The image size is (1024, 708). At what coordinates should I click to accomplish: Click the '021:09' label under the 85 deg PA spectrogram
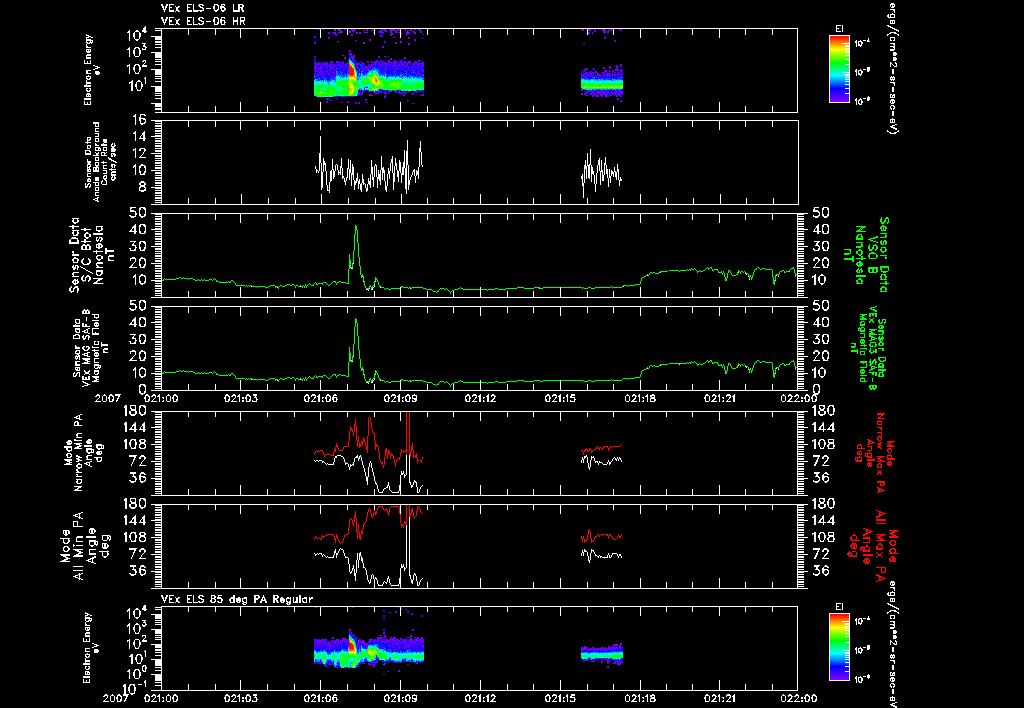(x=400, y=698)
